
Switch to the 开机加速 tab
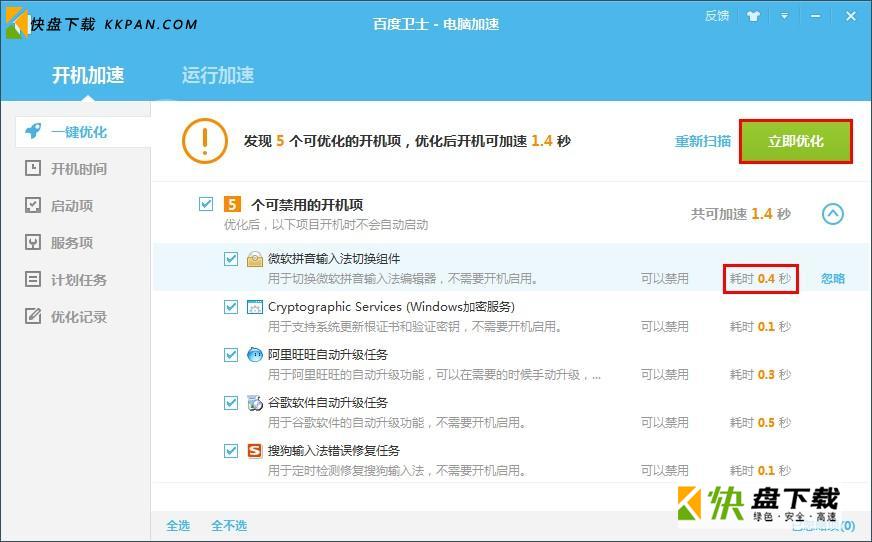point(88,75)
